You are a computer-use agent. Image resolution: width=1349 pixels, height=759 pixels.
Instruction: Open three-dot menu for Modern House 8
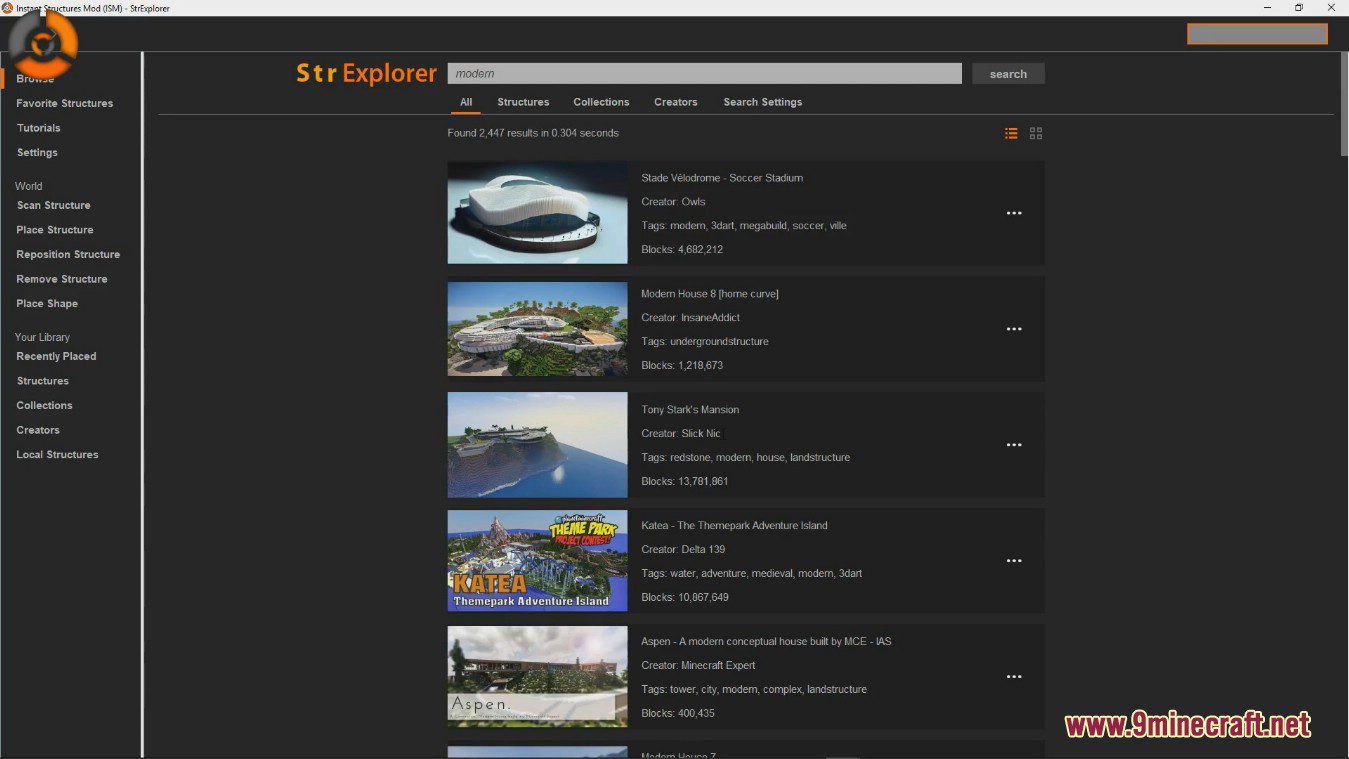tap(1014, 329)
